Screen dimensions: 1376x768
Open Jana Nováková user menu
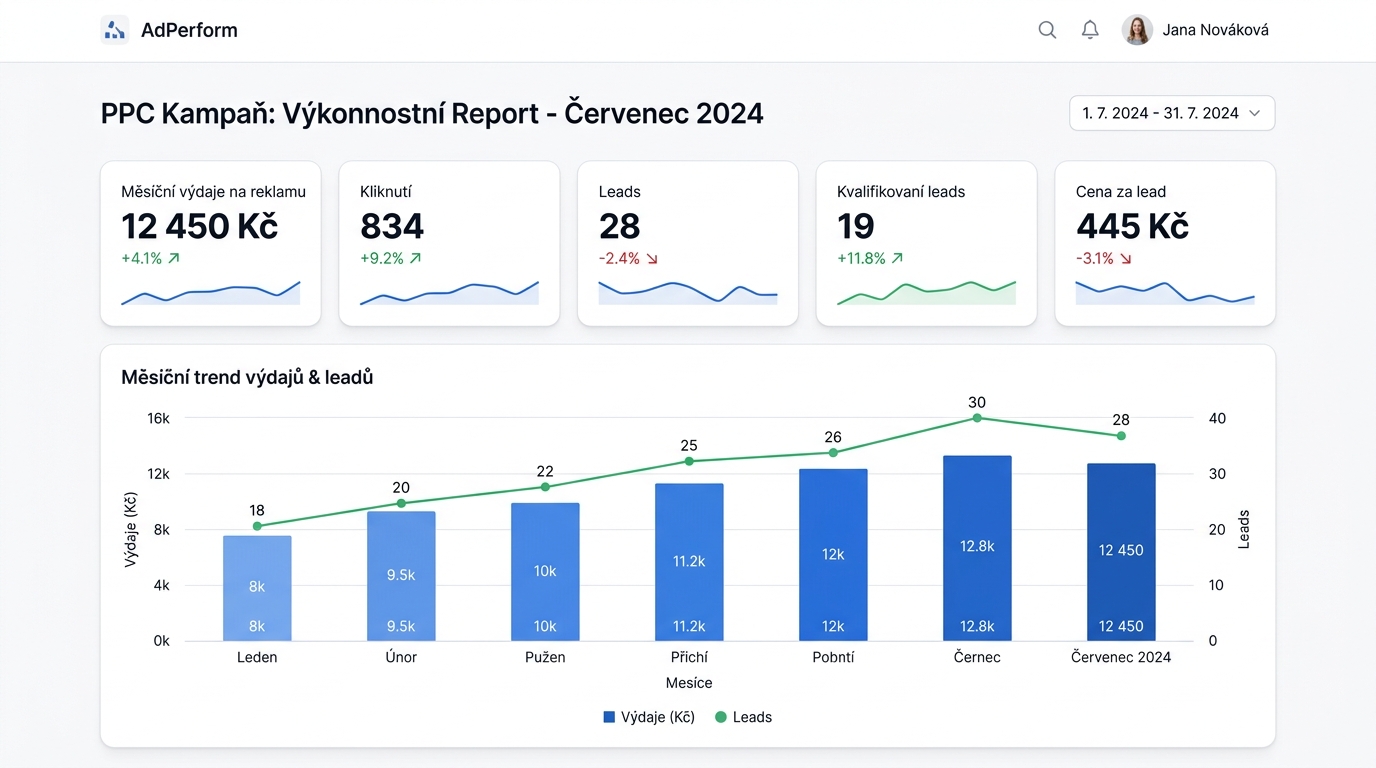1196,30
